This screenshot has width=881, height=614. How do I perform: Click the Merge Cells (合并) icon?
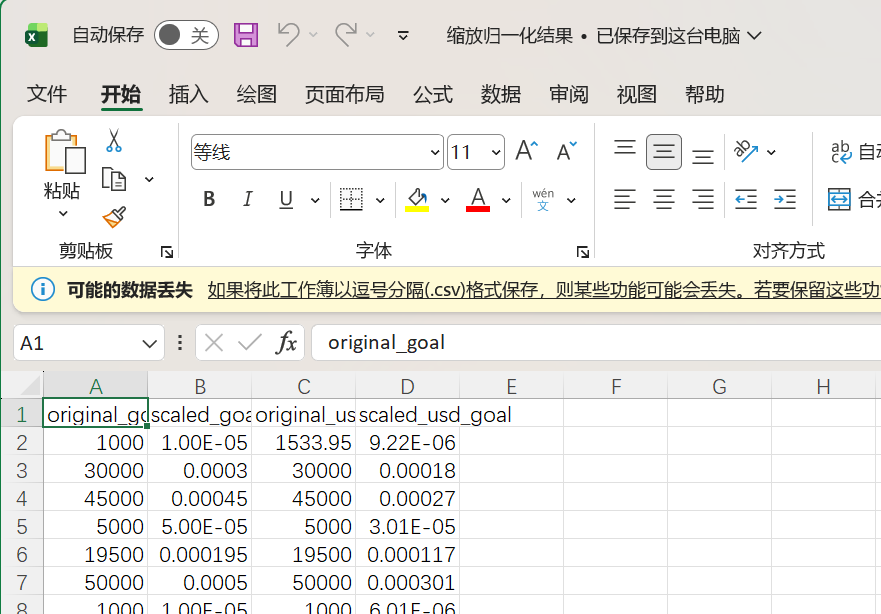pyautogui.click(x=839, y=199)
